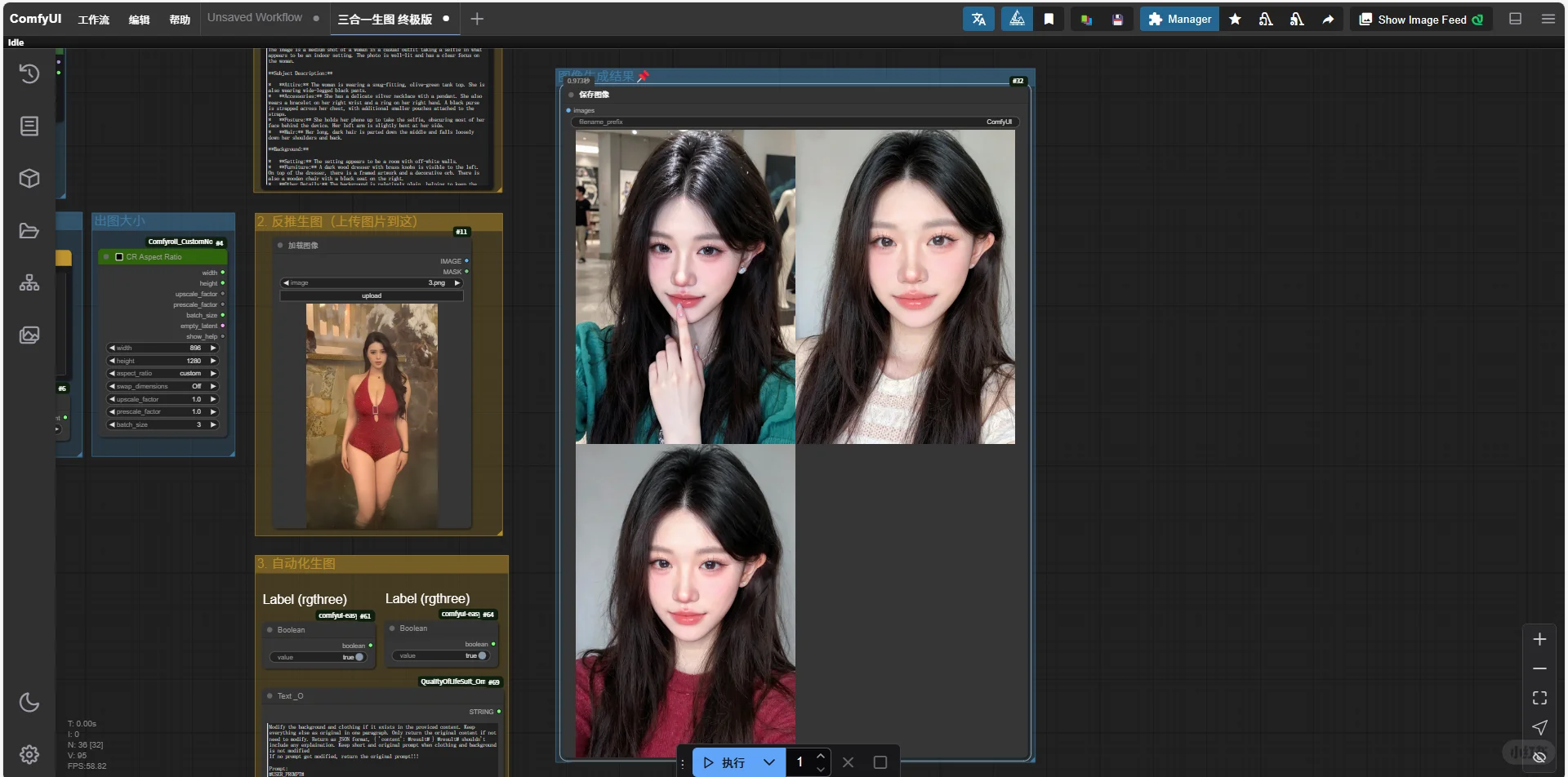Open the media gallery sidebar icon

pos(29,335)
